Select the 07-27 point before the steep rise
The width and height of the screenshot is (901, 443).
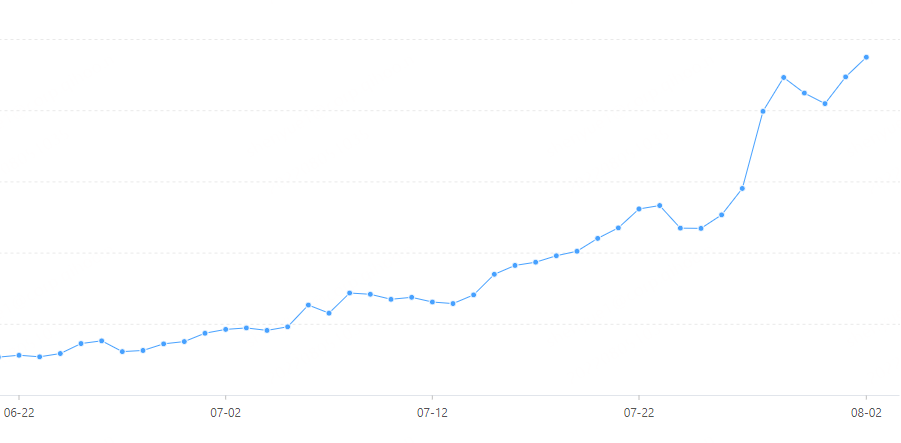742,188
